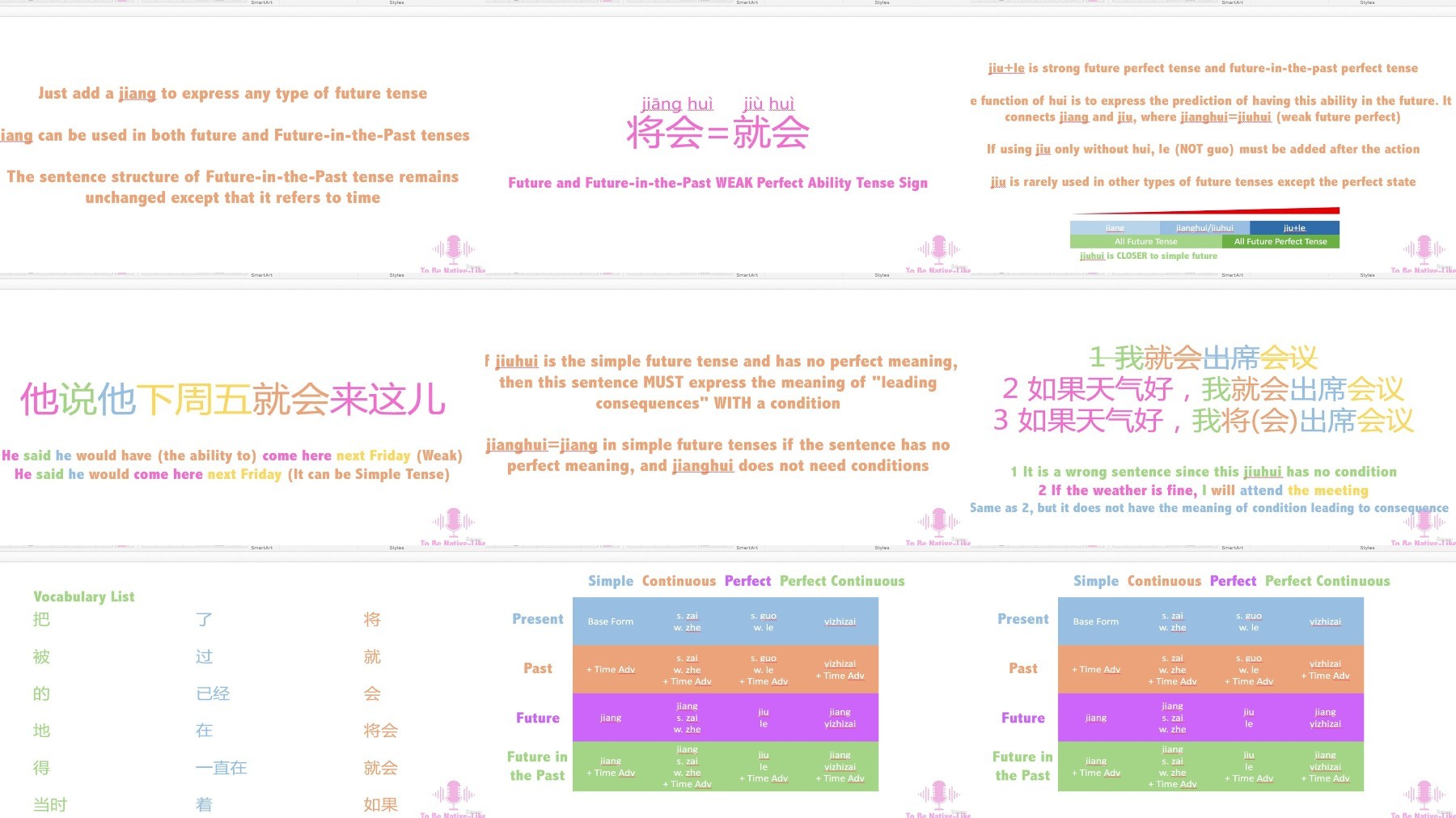
Task: Select '2 If the weather is fine' translation
Action: pyautogui.click(x=1203, y=490)
